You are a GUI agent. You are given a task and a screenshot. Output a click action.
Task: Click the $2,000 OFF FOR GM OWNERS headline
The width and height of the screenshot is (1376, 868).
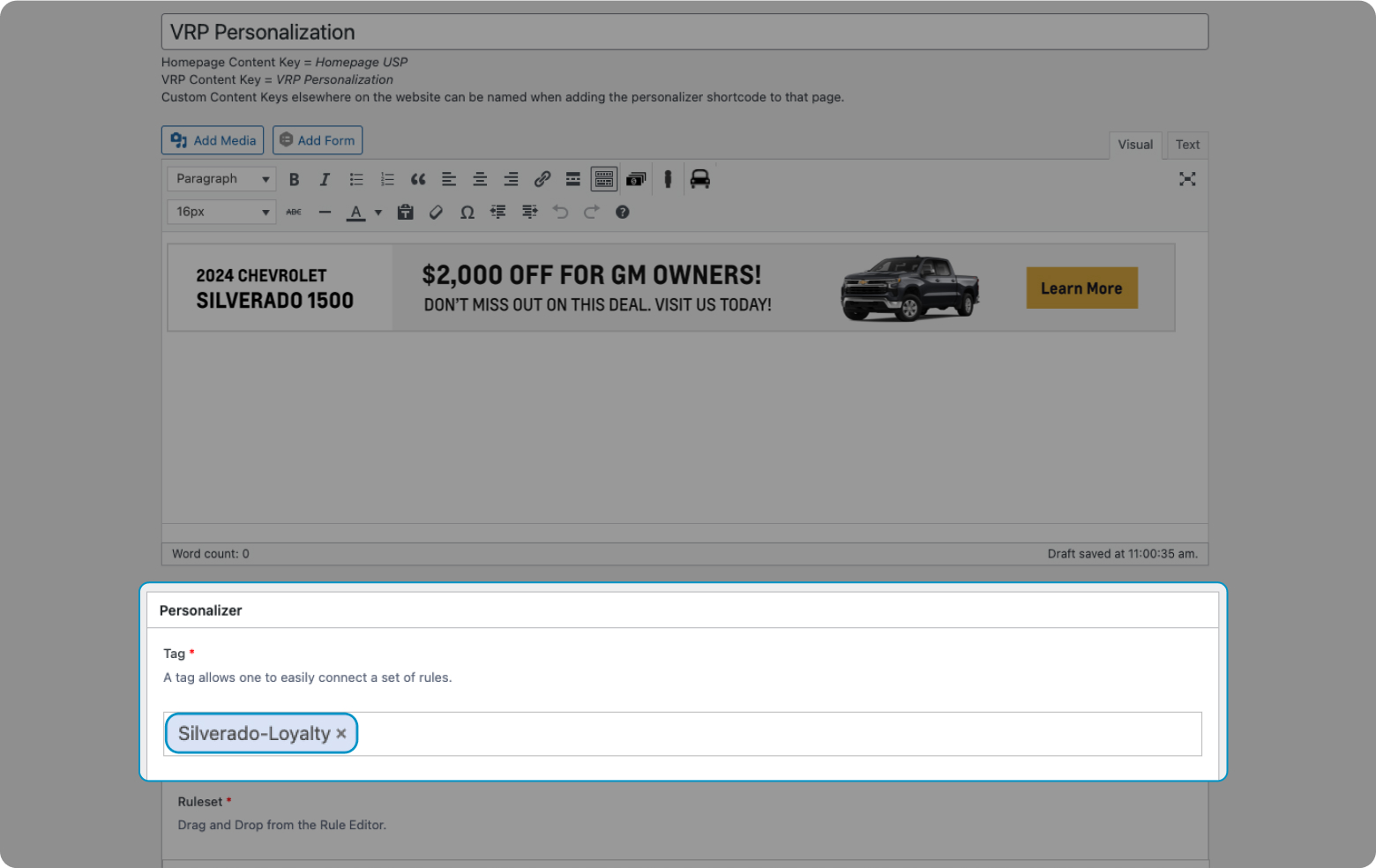[x=592, y=275]
